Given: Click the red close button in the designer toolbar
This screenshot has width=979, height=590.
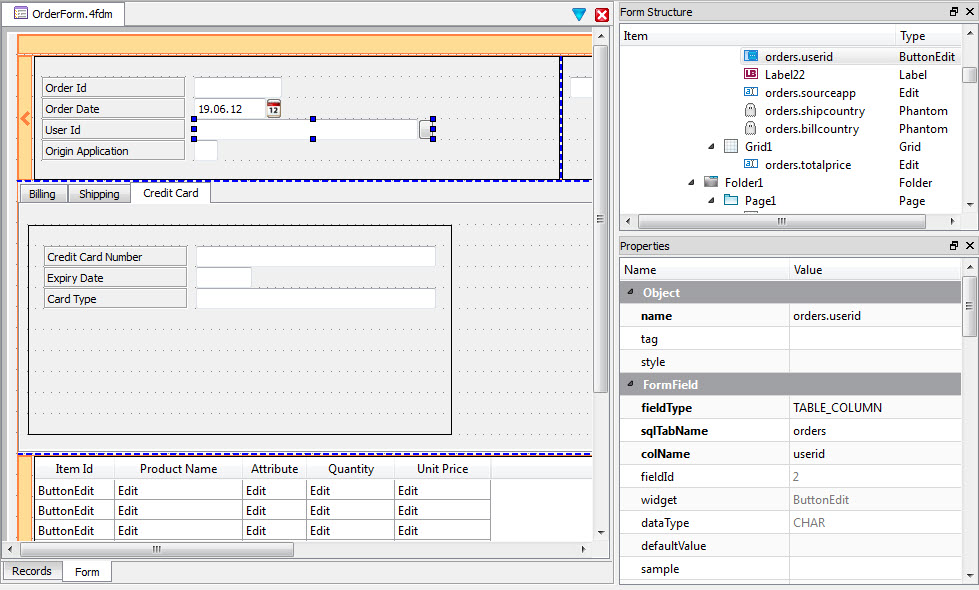Looking at the screenshot, I should coord(600,15).
